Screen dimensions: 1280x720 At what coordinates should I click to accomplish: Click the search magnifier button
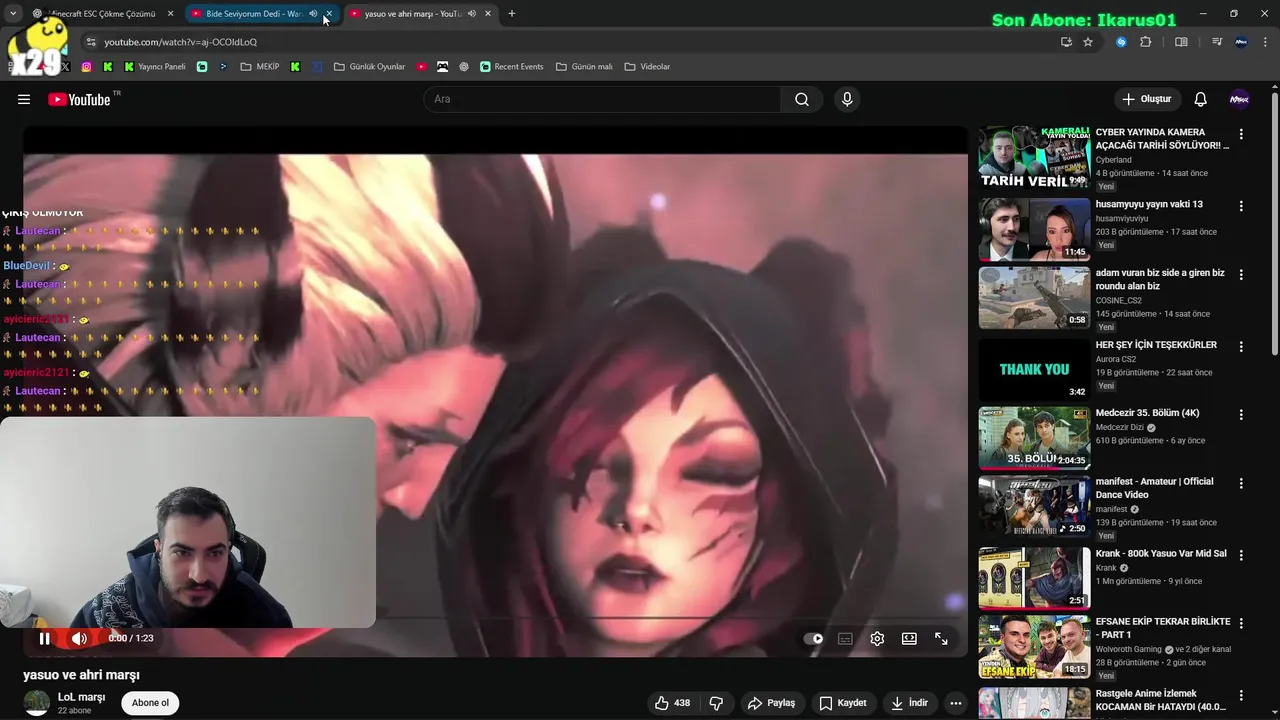tap(802, 99)
